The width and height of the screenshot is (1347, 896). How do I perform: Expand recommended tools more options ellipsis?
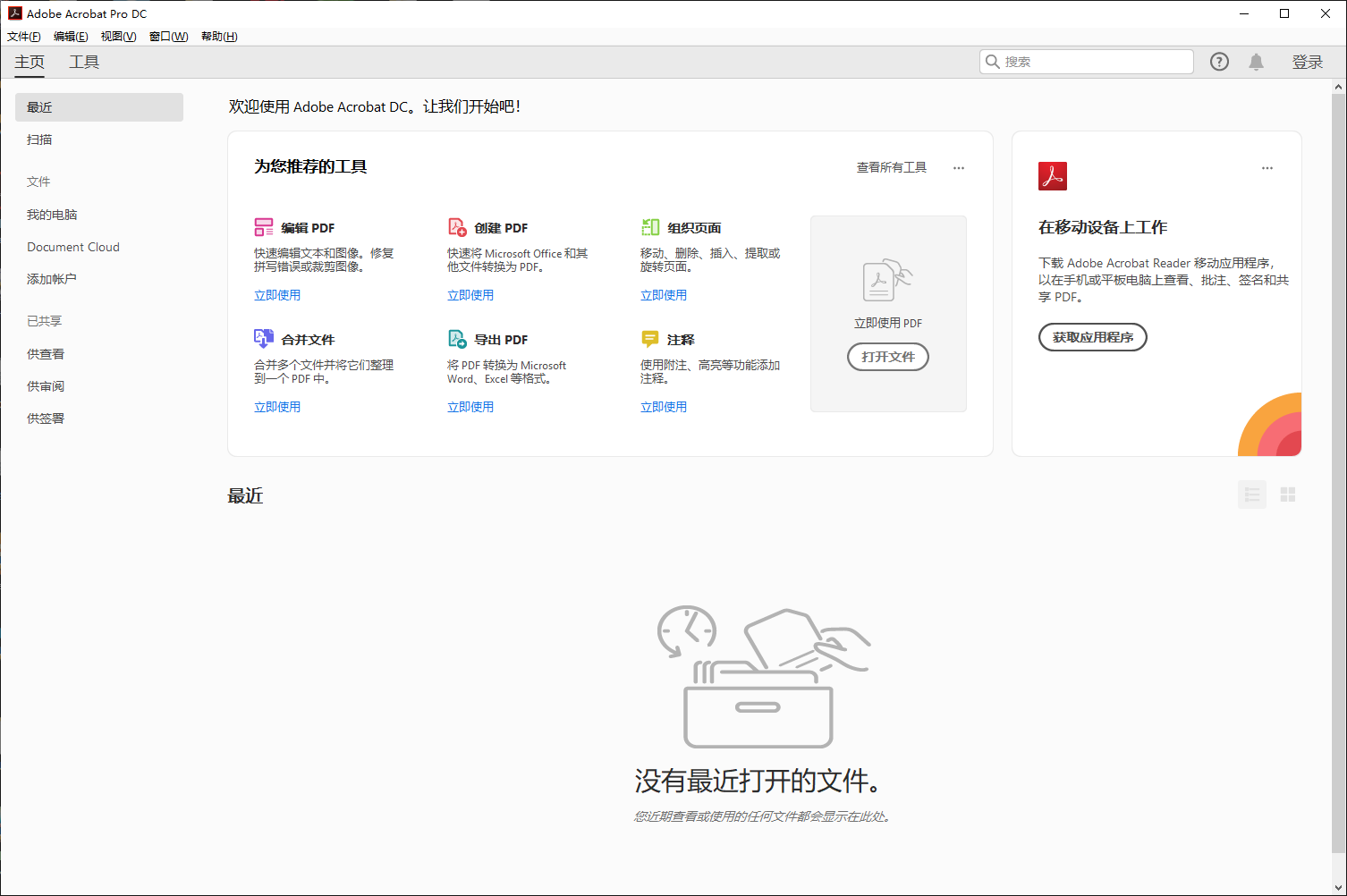[959, 168]
